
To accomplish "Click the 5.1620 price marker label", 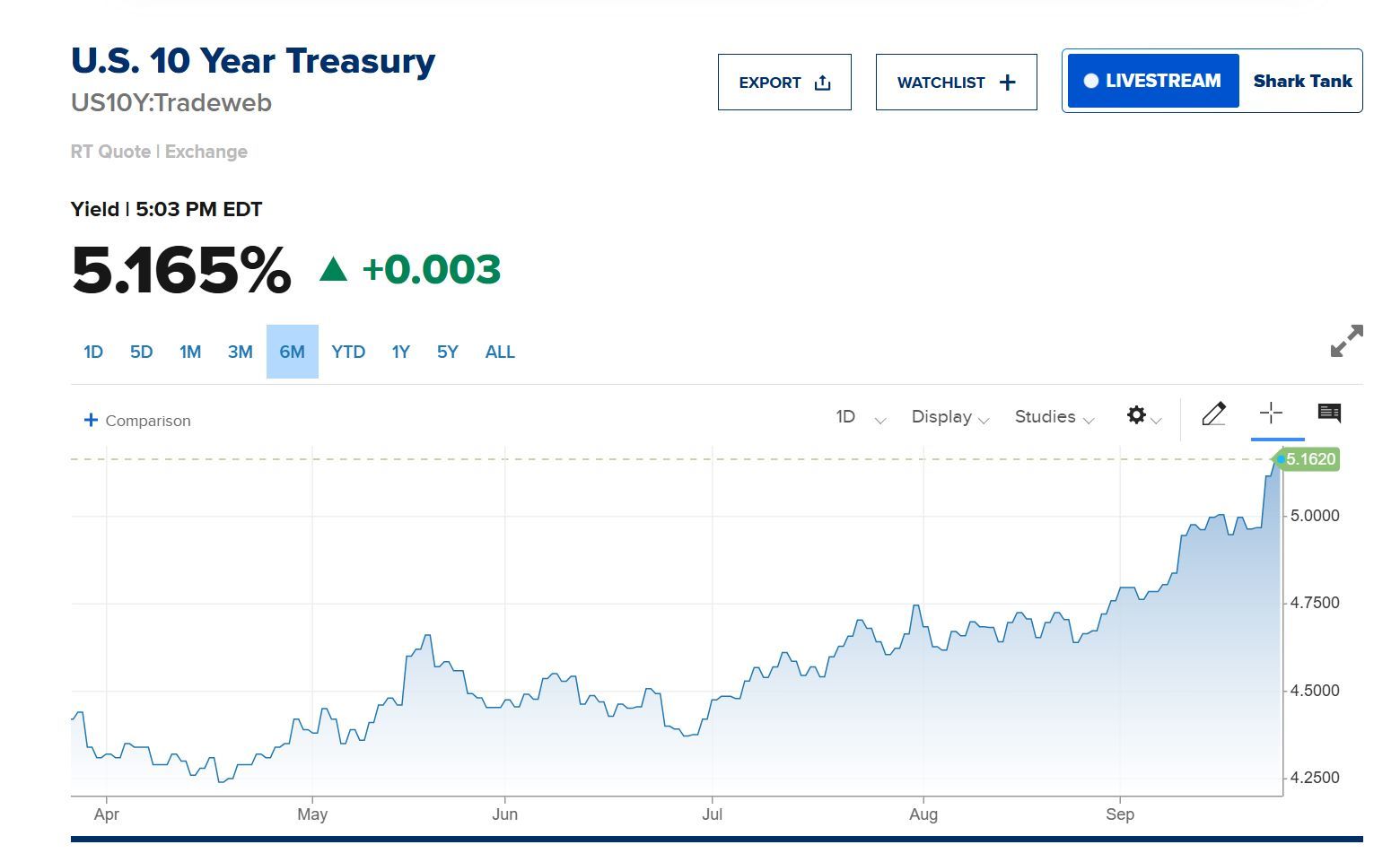I will coord(1310,459).
